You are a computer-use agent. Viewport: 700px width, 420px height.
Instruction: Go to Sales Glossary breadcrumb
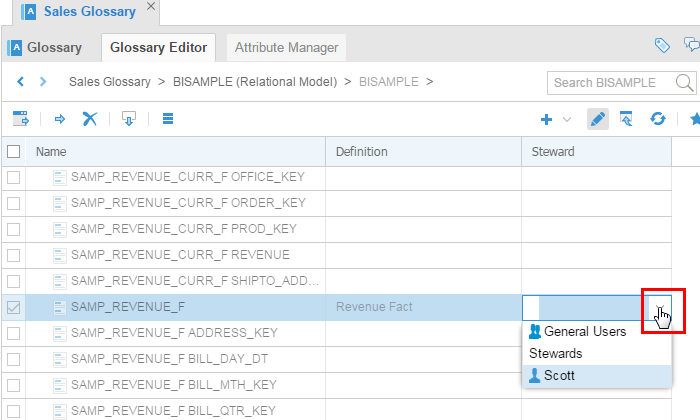point(109,82)
